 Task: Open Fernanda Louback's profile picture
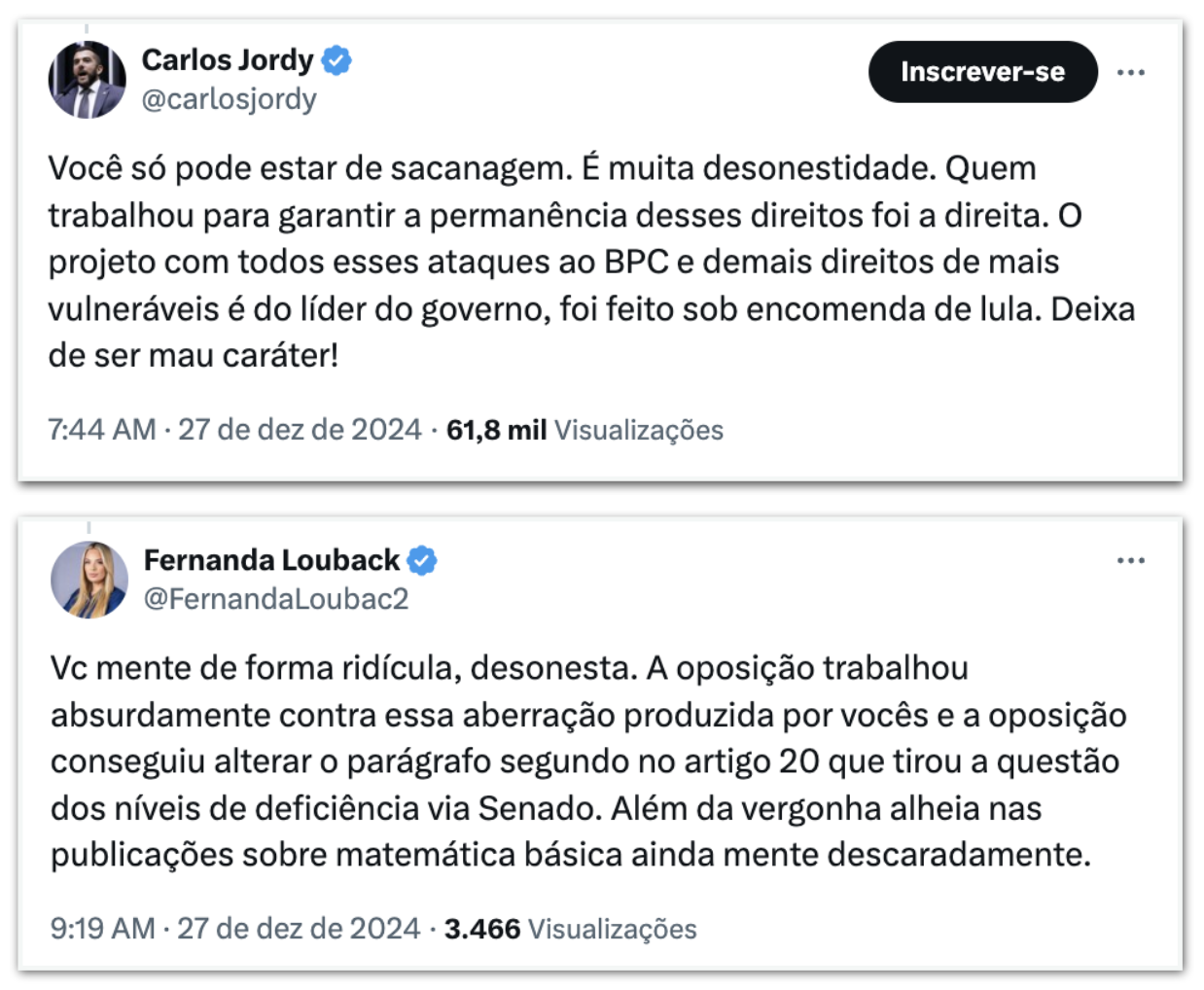[89, 580]
